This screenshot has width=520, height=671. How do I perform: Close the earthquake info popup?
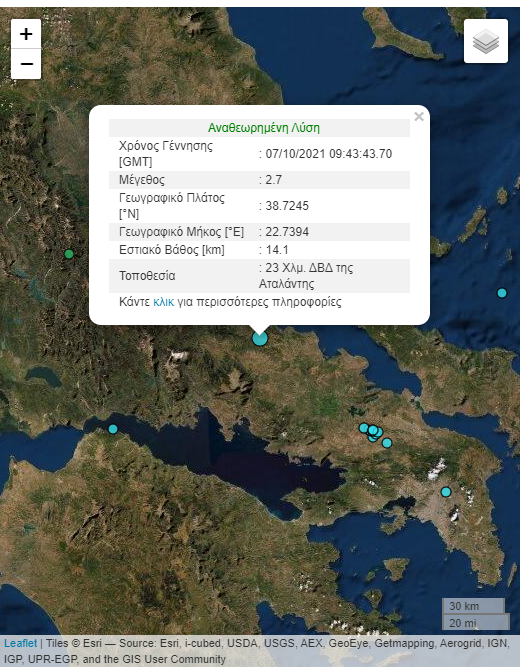(419, 116)
